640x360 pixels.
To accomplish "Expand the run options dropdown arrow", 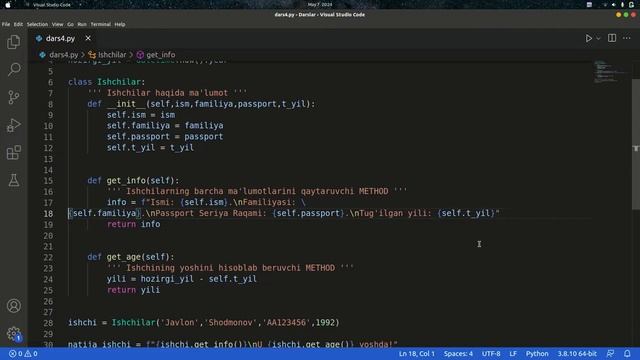I will click(598, 38).
